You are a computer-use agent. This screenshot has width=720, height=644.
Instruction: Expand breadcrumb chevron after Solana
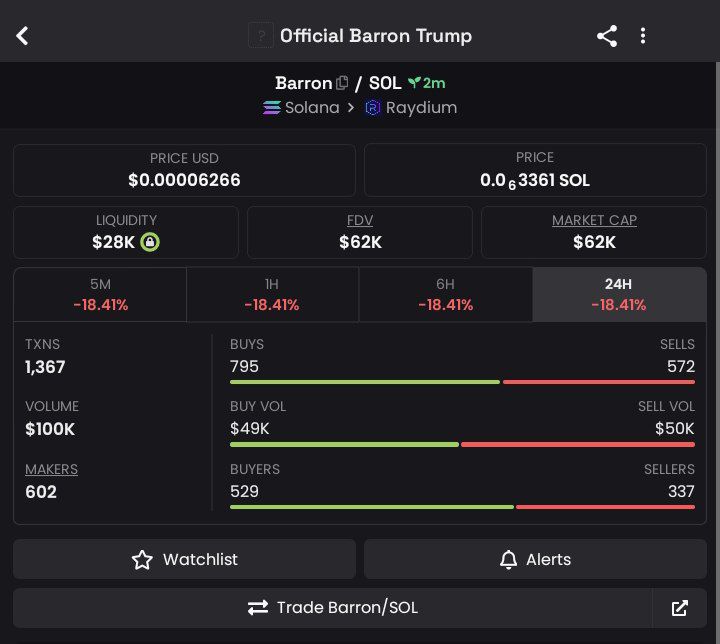tap(351, 108)
